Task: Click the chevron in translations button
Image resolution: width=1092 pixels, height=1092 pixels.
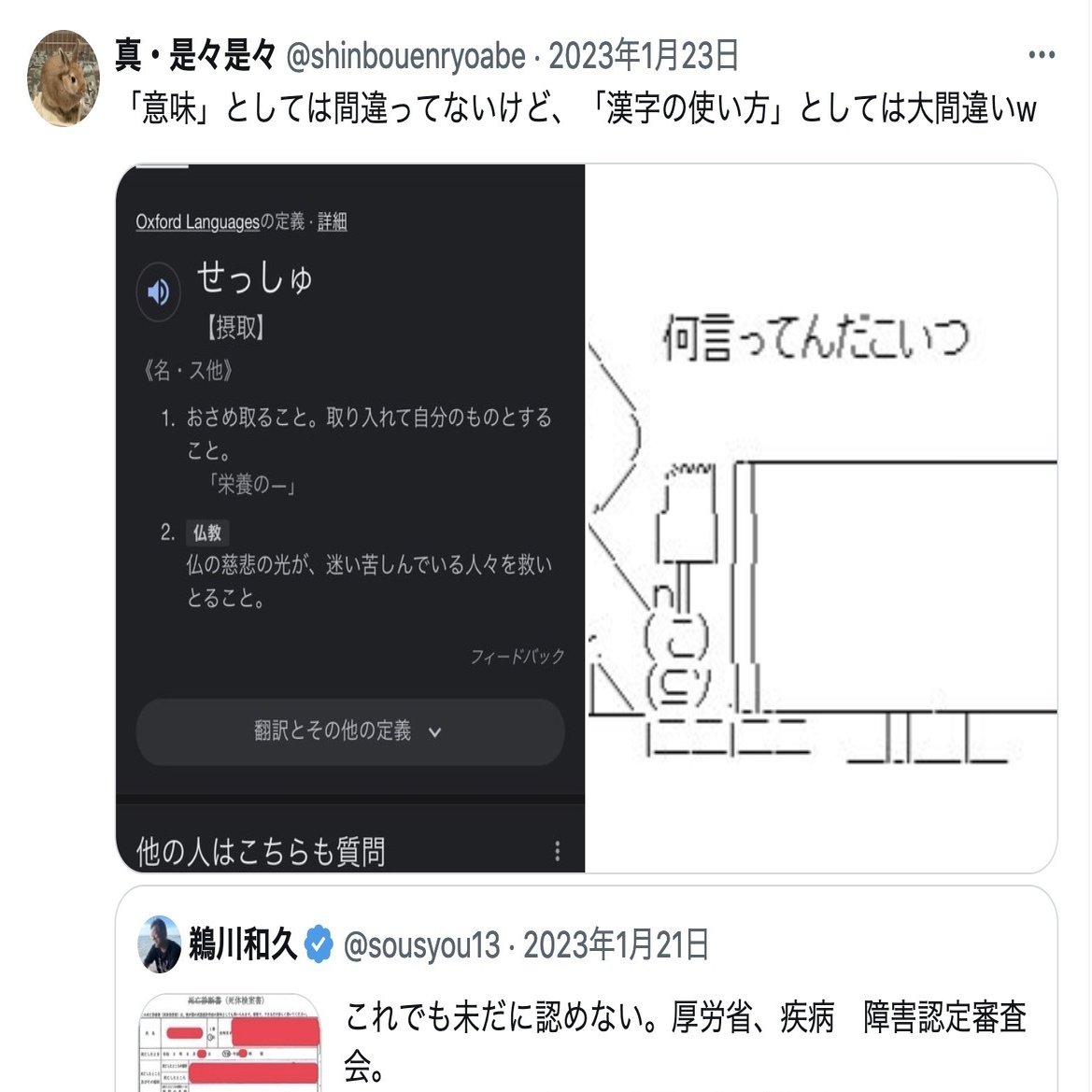Action: point(434,732)
